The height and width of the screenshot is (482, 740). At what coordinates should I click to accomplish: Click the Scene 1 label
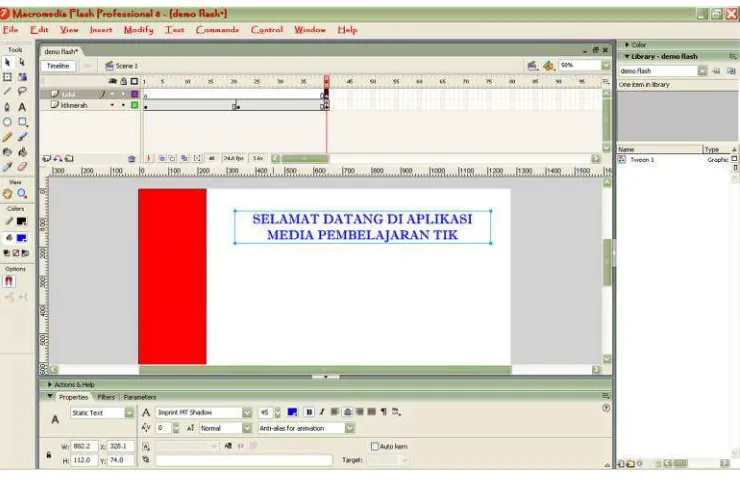point(126,66)
